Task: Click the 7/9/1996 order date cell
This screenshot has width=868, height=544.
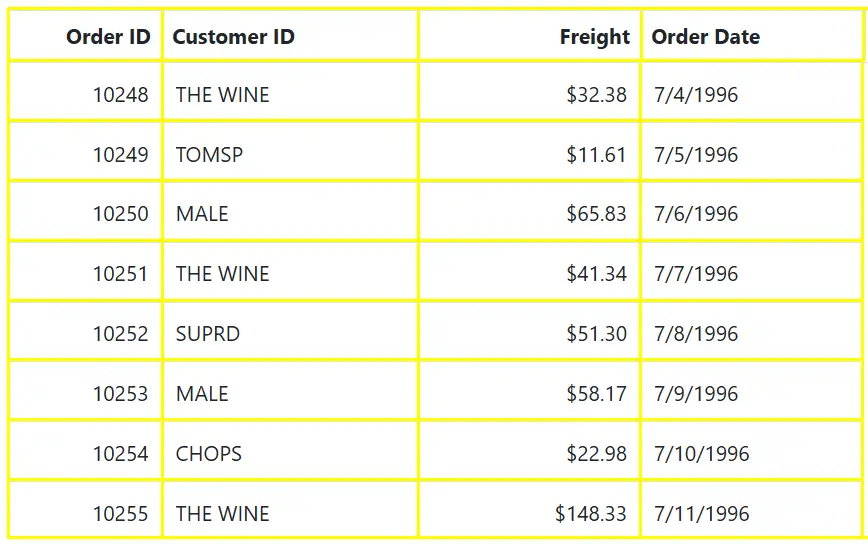Action: [696, 394]
